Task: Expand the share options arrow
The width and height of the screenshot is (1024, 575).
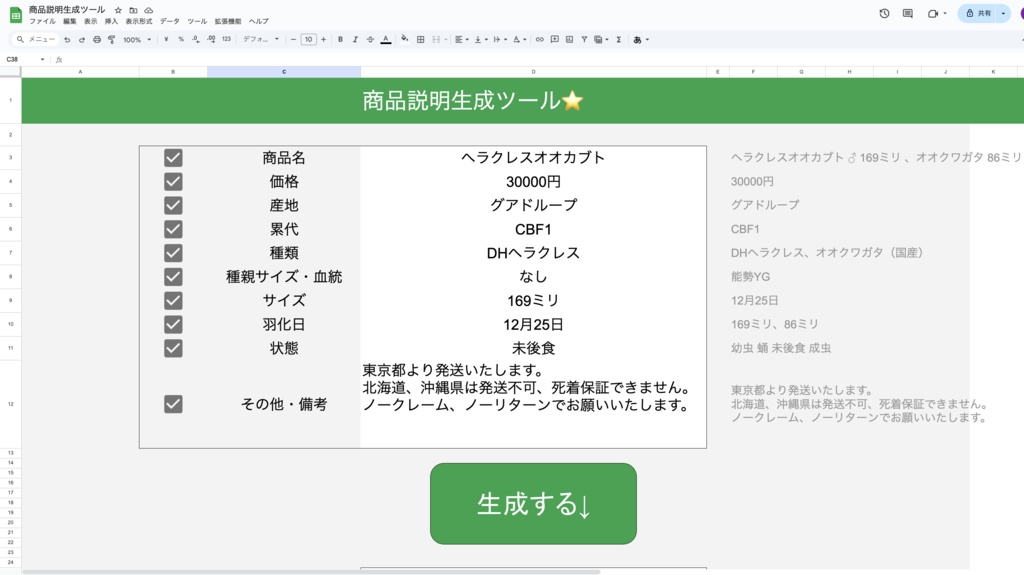Action: point(1004,13)
